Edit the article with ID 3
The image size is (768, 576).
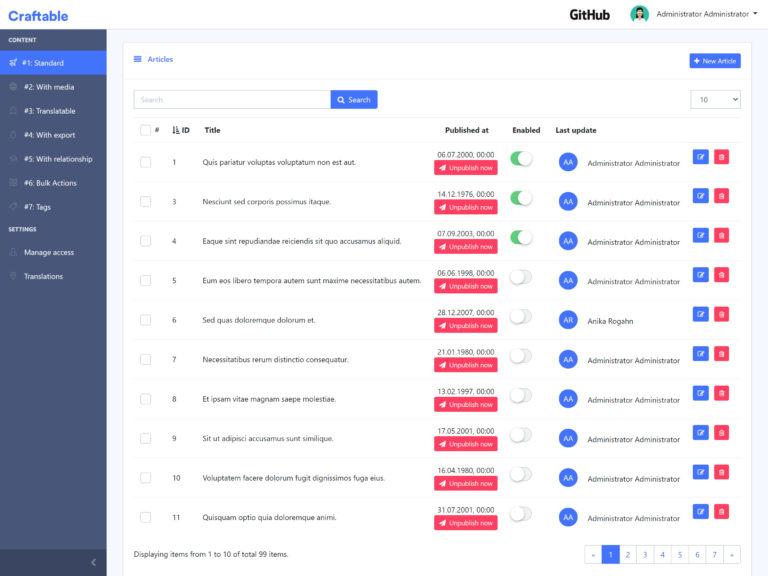tap(700, 196)
